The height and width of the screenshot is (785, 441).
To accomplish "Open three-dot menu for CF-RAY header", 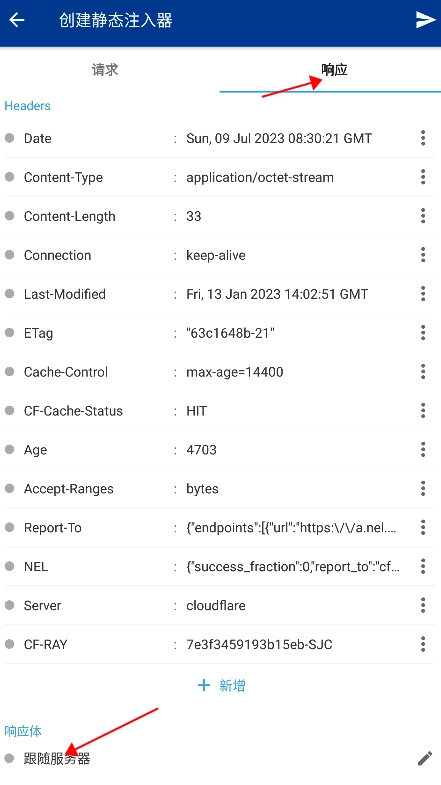I will (423, 644).
